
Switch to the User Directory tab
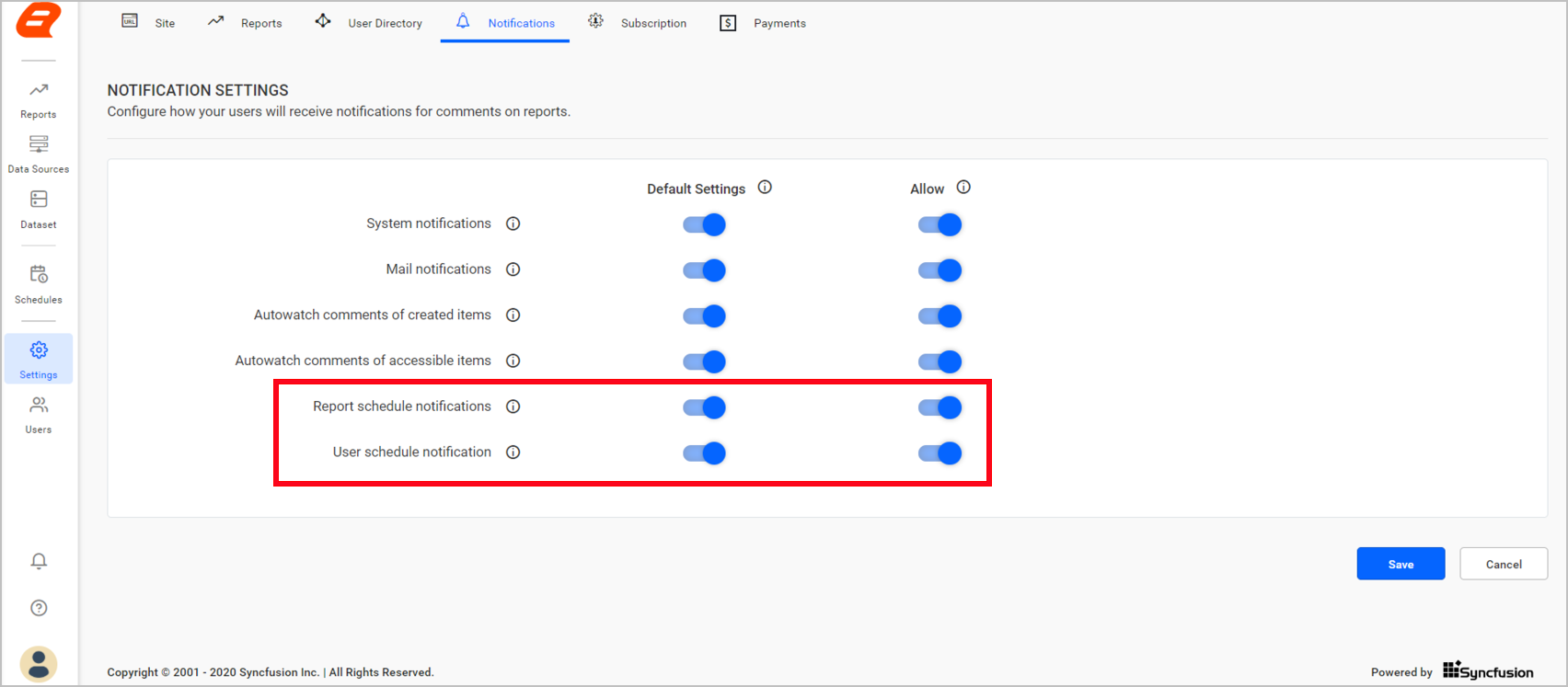368,22
